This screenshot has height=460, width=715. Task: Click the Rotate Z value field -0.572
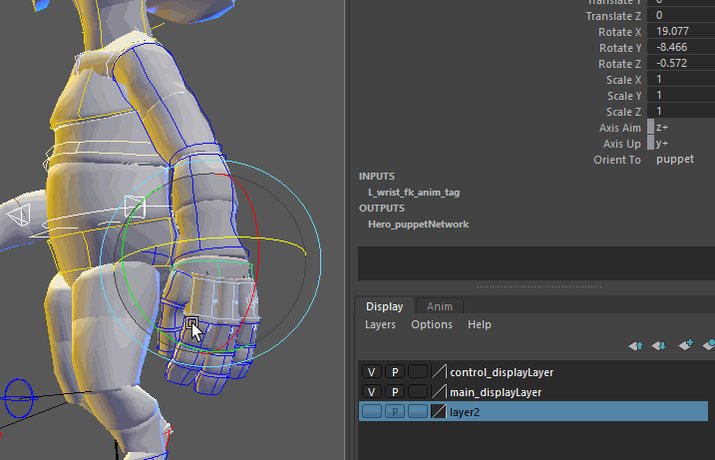click(x=681, y=63)
